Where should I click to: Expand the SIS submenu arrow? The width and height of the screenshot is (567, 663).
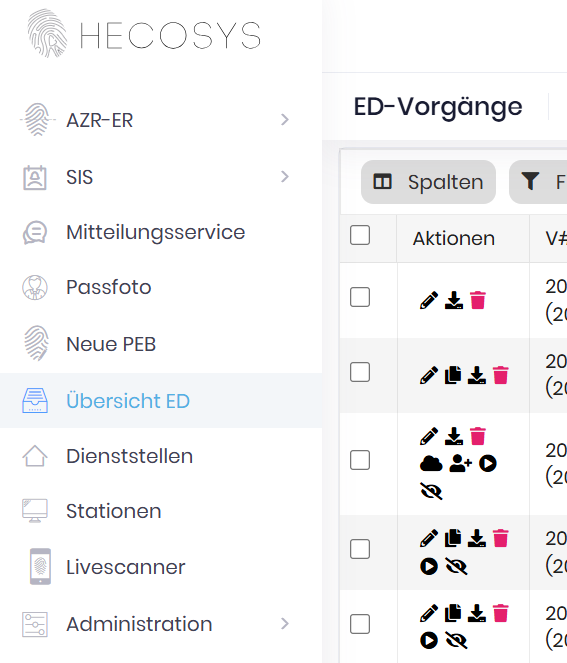(x=285, y=176)
